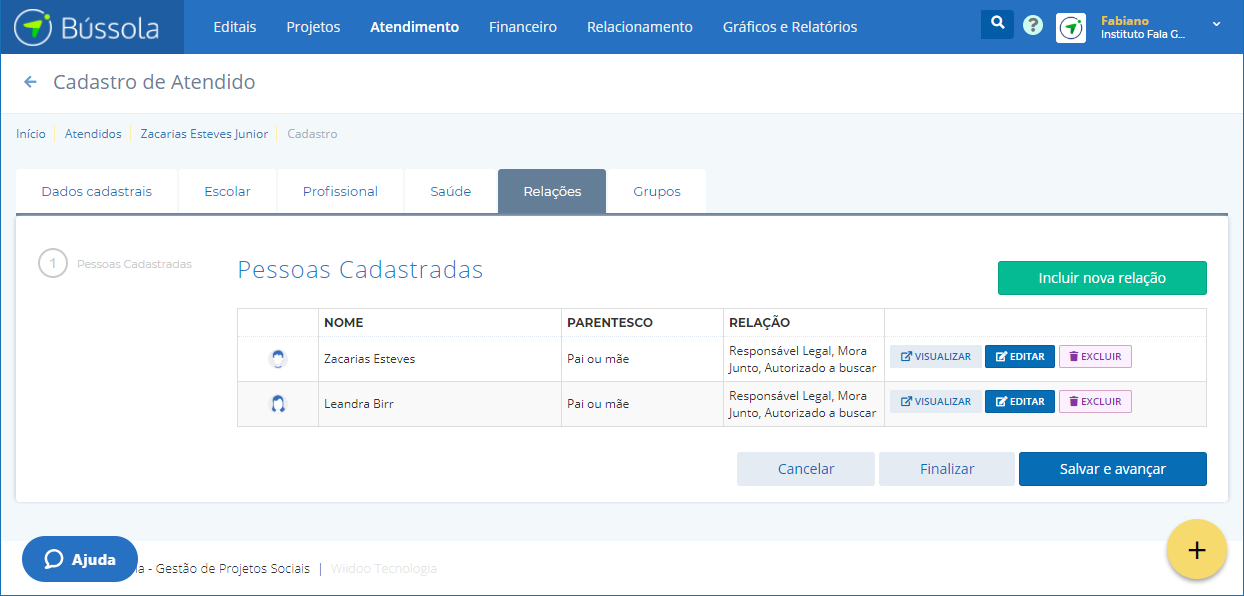The image size is (1244, 596).
Task: Editar Leandra Birr relation
Action: click(1020, 402)
